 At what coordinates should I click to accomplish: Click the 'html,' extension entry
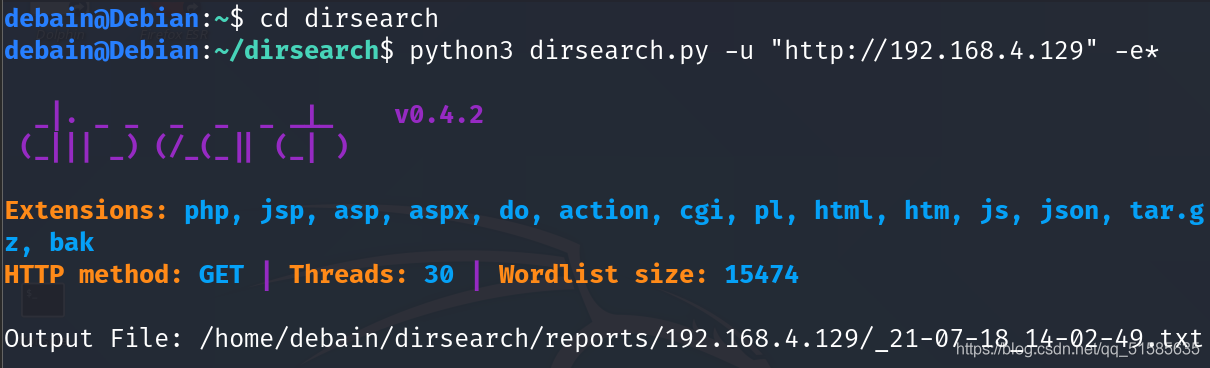click(x=851, y=211)
